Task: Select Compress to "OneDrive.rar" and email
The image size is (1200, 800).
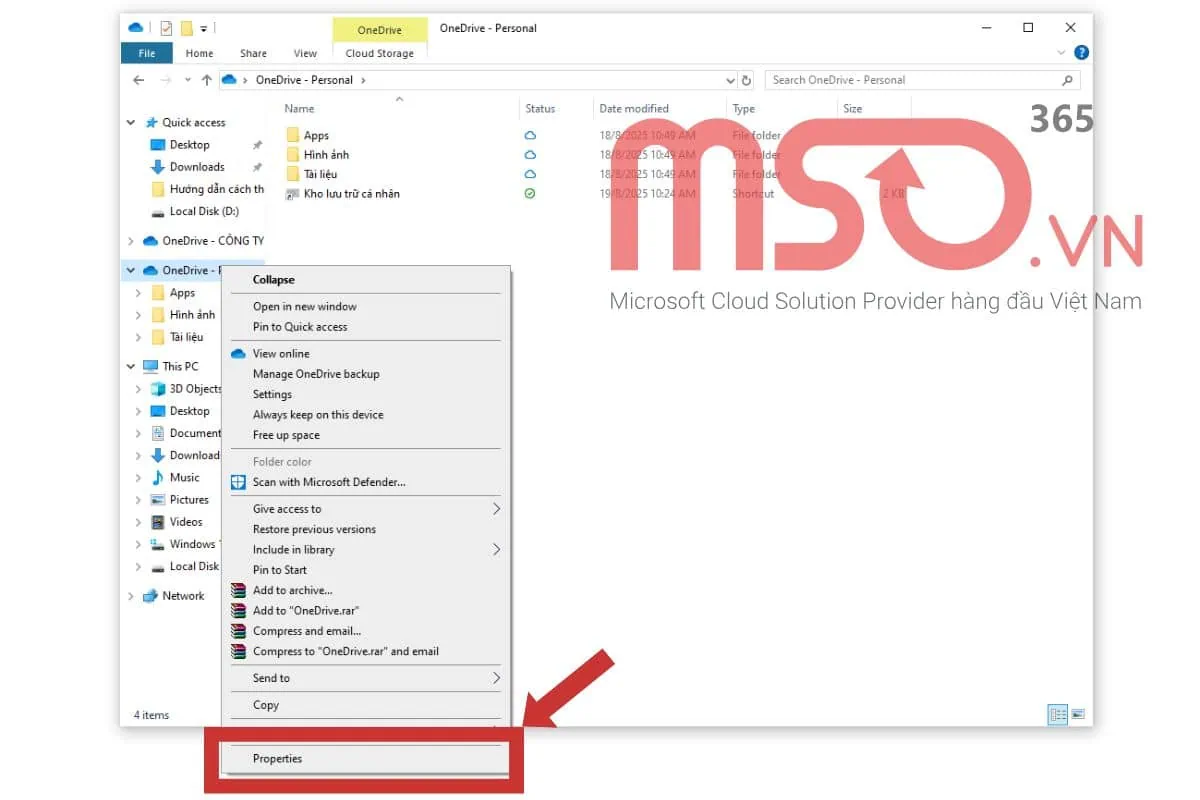Action: [x=366, y=651]
